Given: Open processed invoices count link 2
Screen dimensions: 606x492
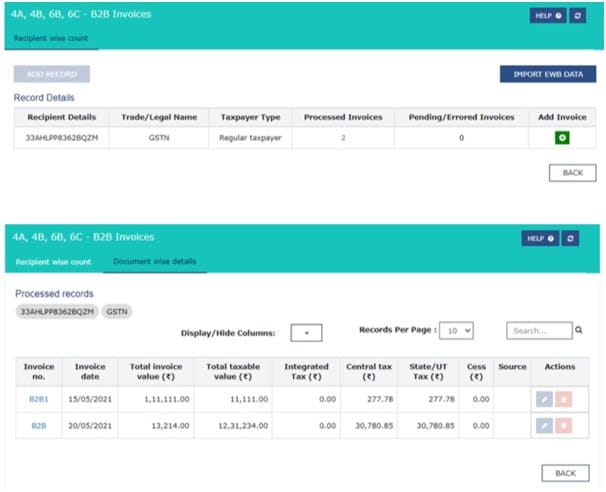Looking at the screenshot, I should [342, 138].
